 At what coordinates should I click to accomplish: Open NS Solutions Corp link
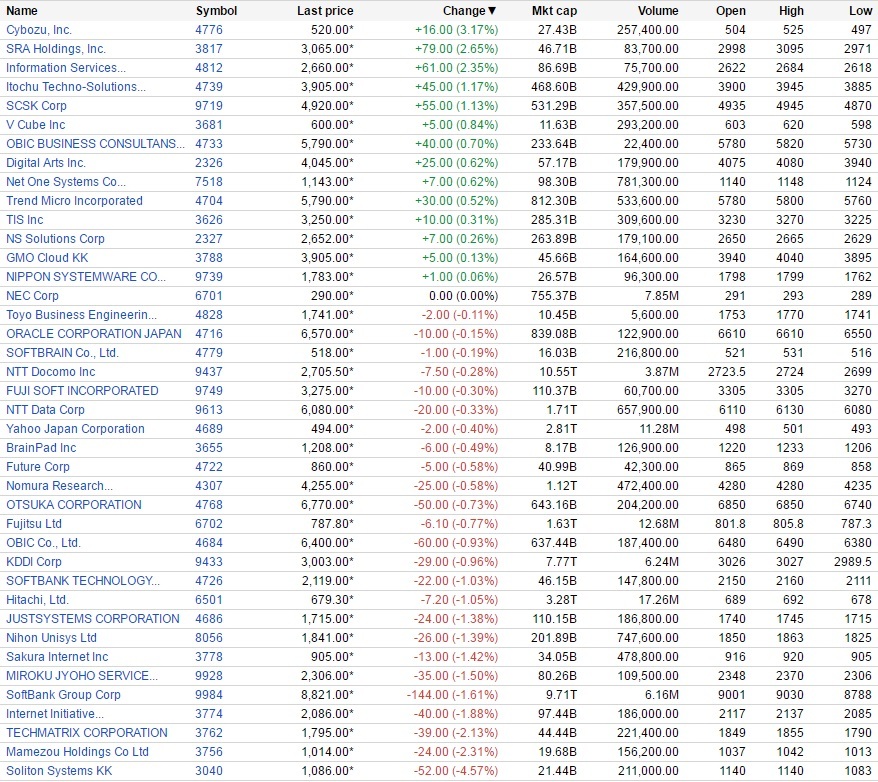[x=55, y=239]
